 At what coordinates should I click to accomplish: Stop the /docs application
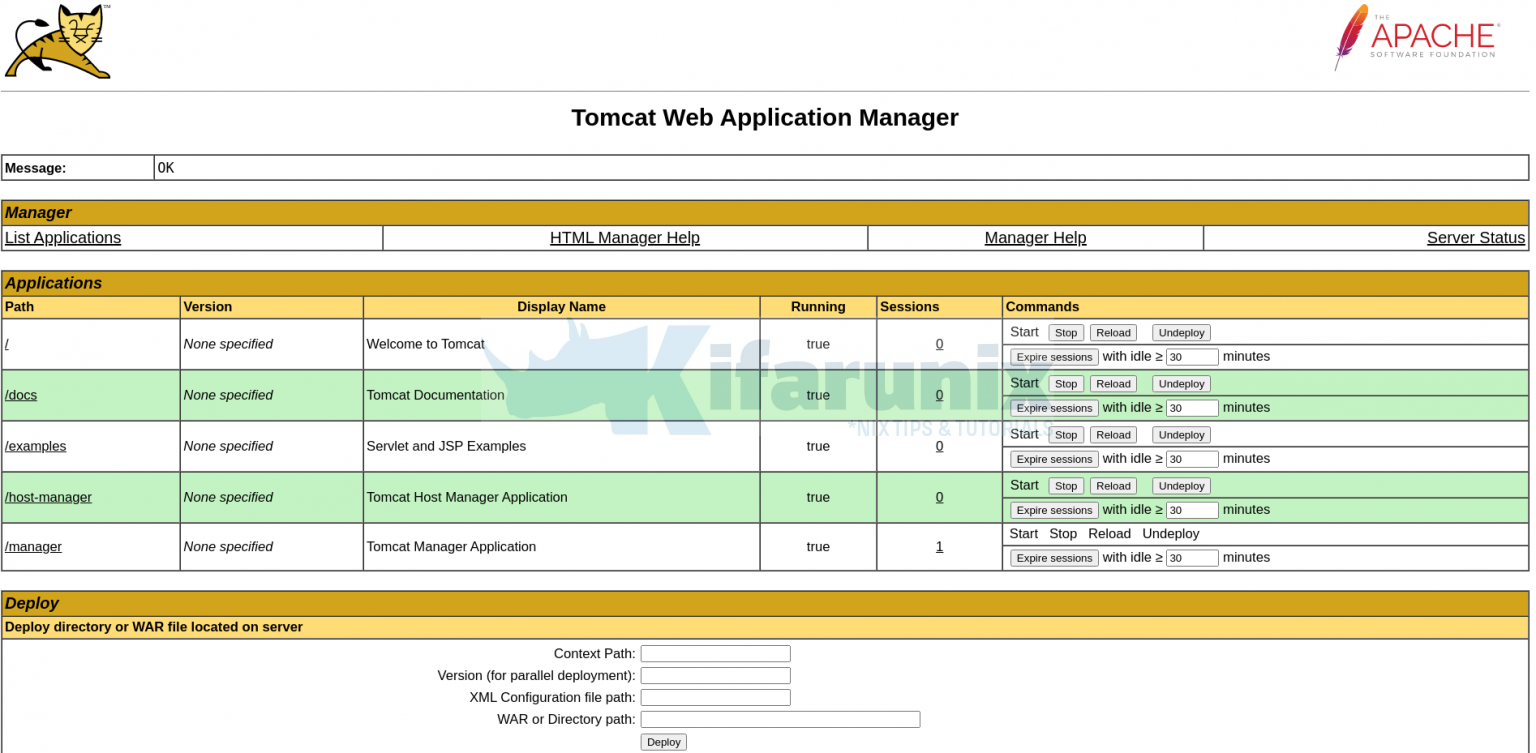tap(1065, 383)
